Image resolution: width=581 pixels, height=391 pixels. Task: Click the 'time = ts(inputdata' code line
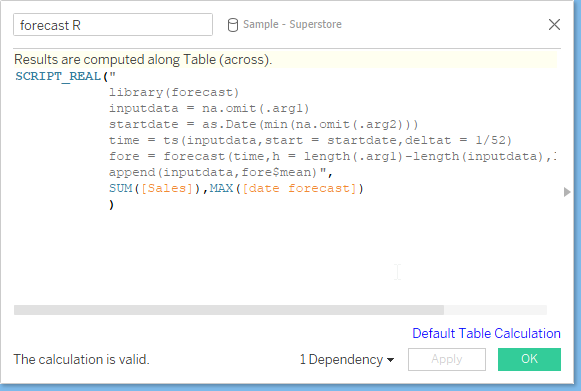pos(310,140)
